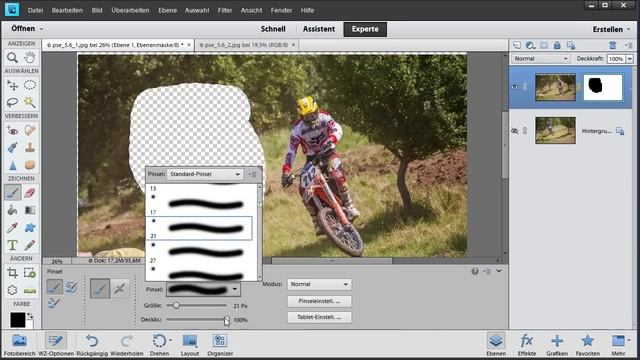
Task: Select the Sponge tool
Action: click(x=29, y=165)
